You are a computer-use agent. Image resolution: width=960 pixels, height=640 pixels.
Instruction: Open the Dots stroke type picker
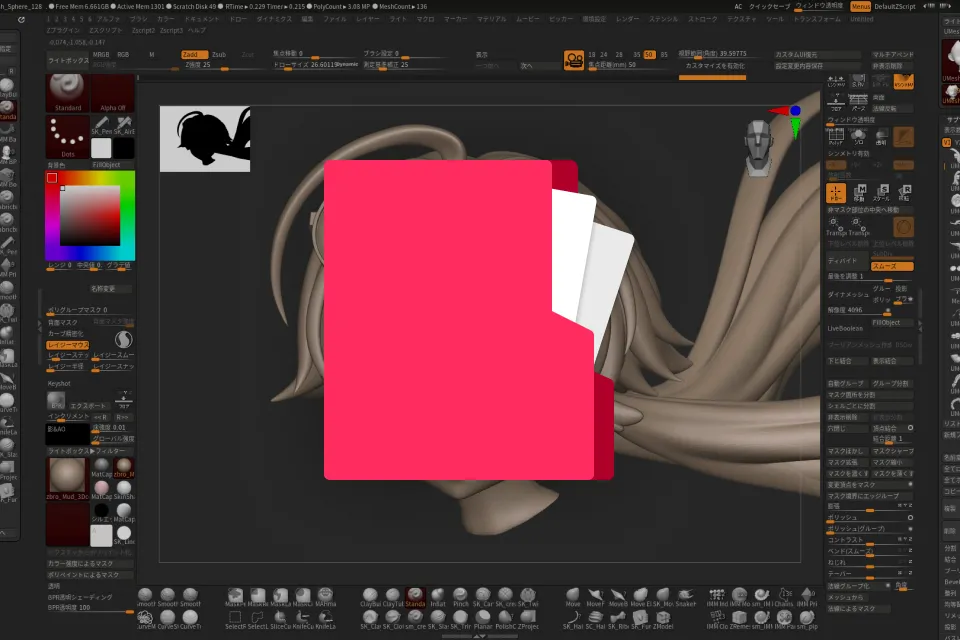click(x=67, y=137)
